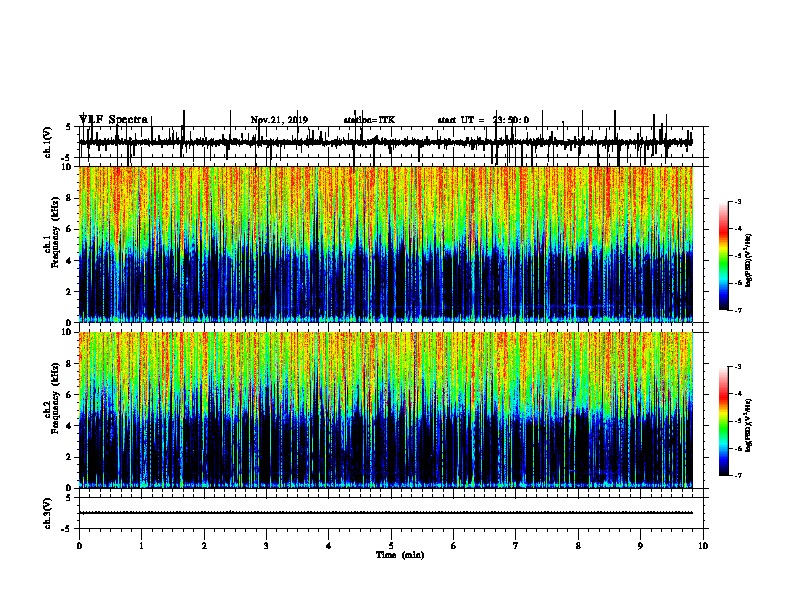
Task: Click the "-7" label on ch.2 color scale
Action: pos(738,476)
